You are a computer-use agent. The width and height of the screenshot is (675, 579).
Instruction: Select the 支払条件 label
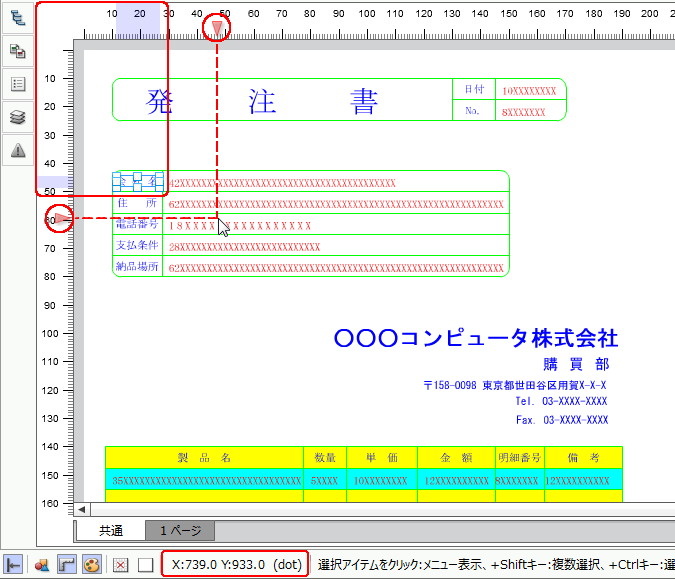point(137,245)
